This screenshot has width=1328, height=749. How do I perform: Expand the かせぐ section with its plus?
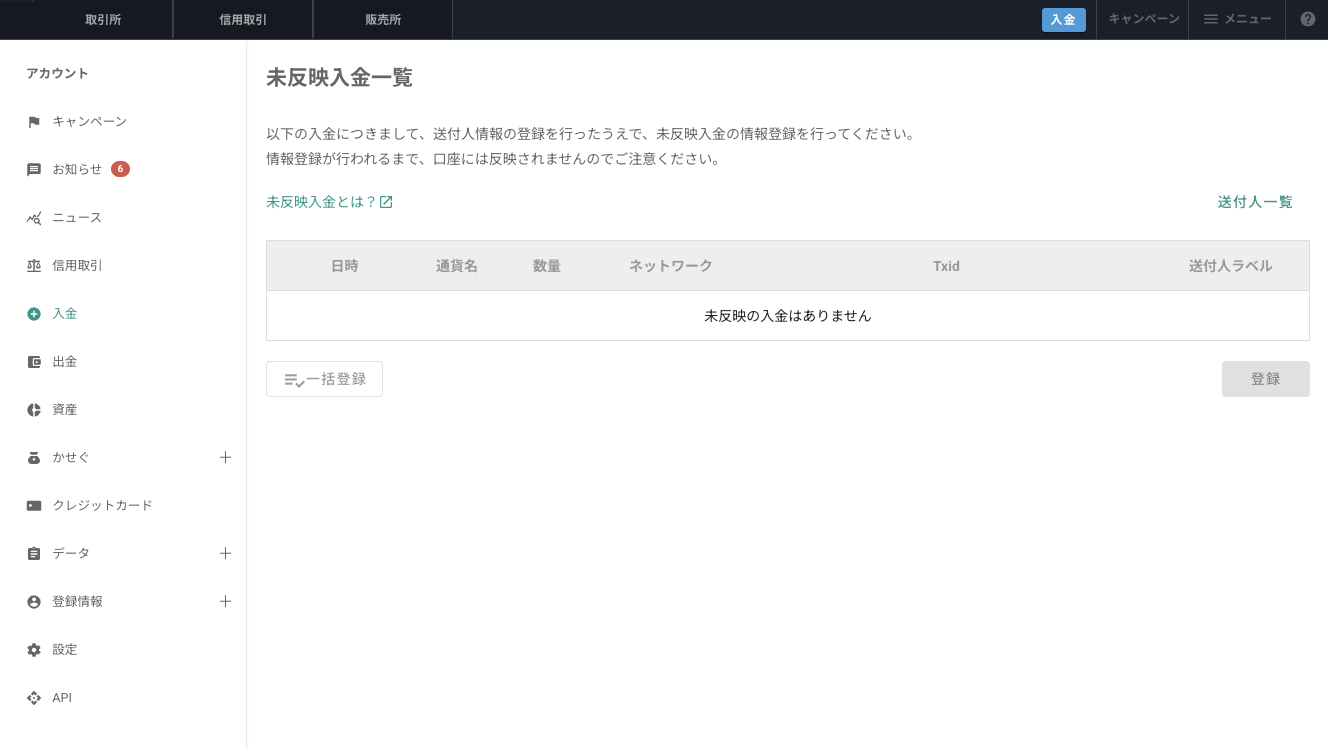click(x=225, y=457)
